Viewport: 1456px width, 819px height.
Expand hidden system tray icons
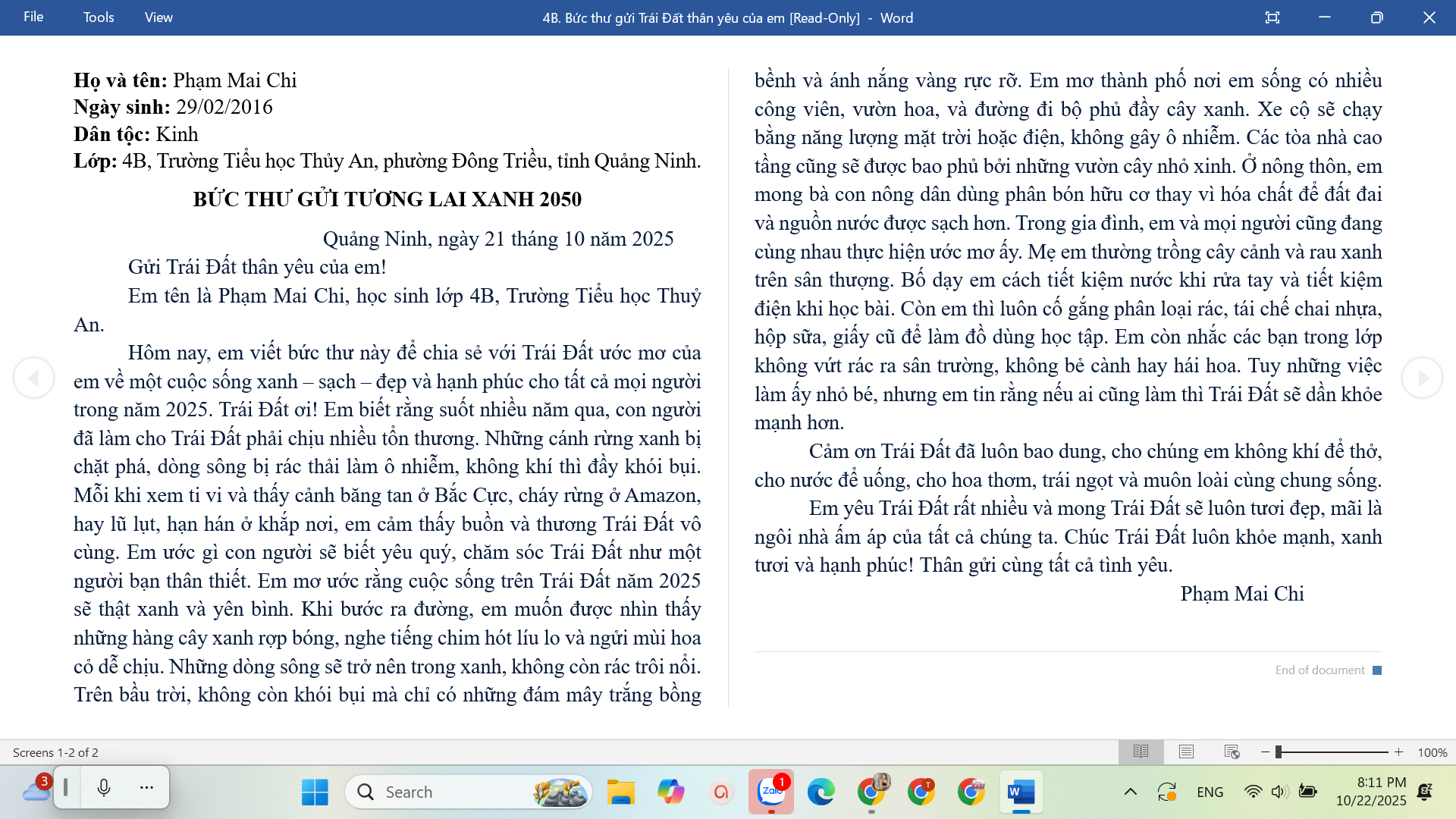1130,792
